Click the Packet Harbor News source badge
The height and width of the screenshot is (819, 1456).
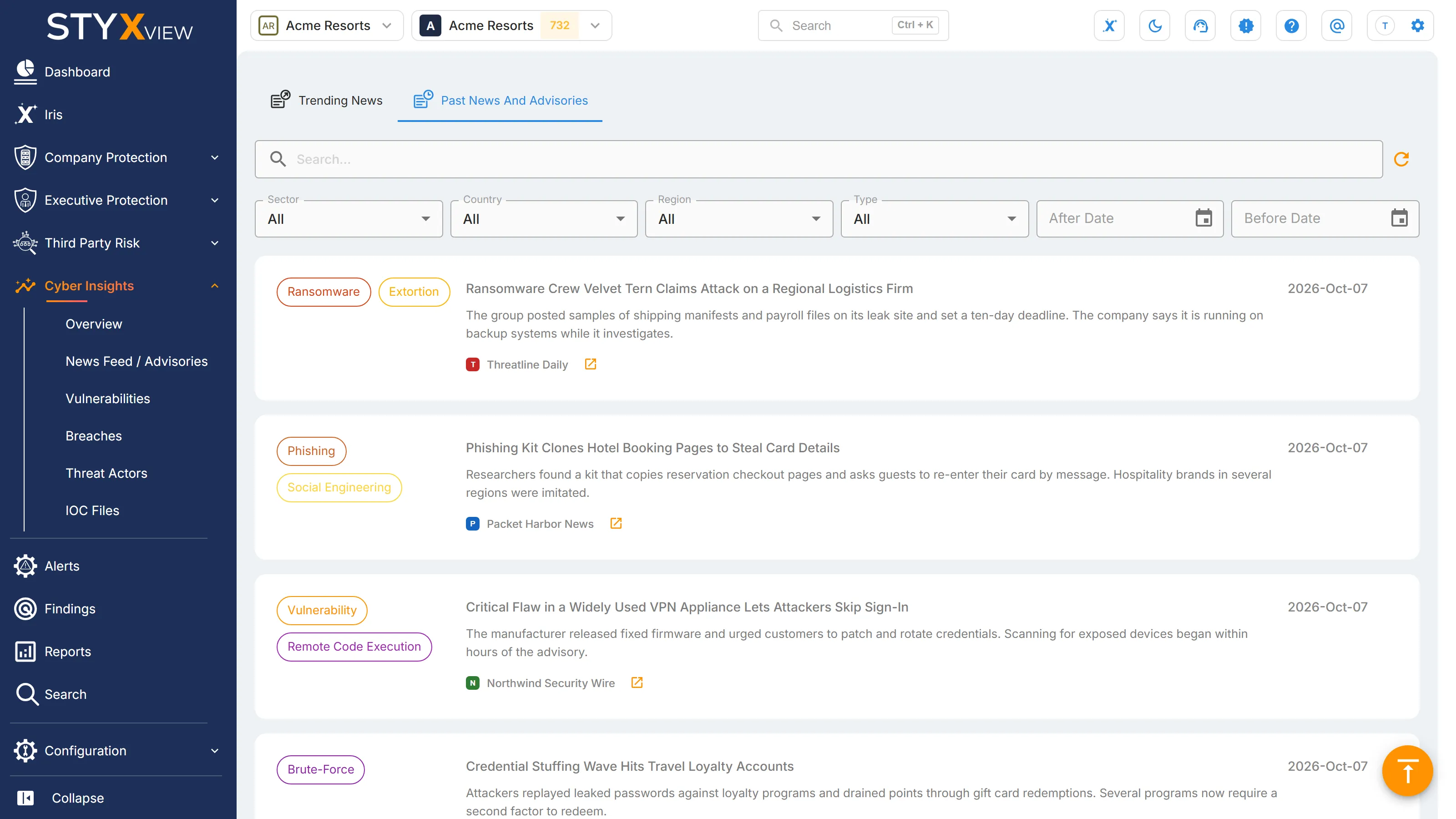pos(473,523)
